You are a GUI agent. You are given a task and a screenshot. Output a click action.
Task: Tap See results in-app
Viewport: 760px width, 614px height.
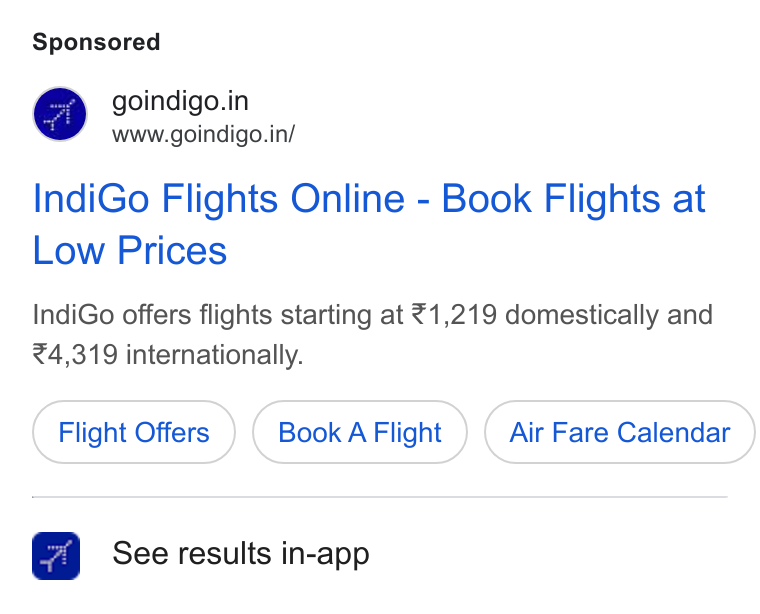[x=241, y=554]
